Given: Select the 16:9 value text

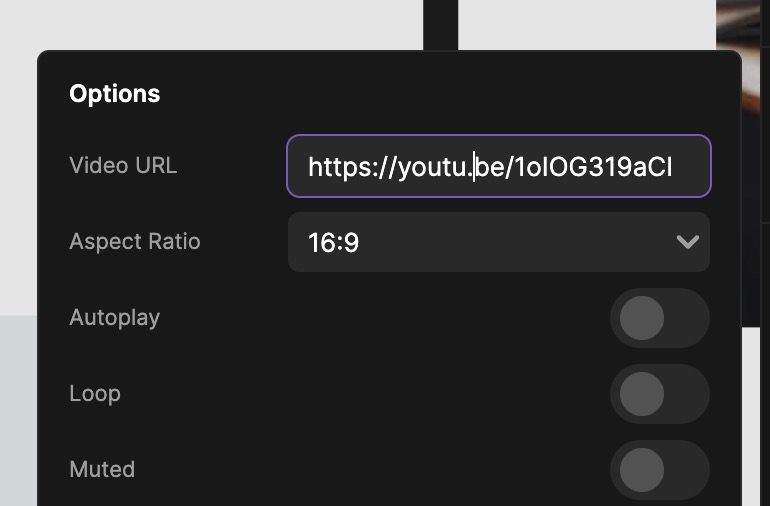Looking at the screenshot, I should point(333,242).
